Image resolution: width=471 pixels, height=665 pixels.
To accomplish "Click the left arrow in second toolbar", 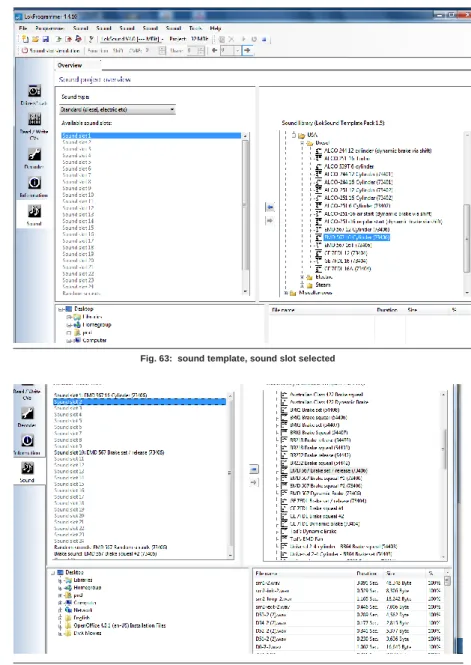I will pyautogui.click(x=214, y=50).
